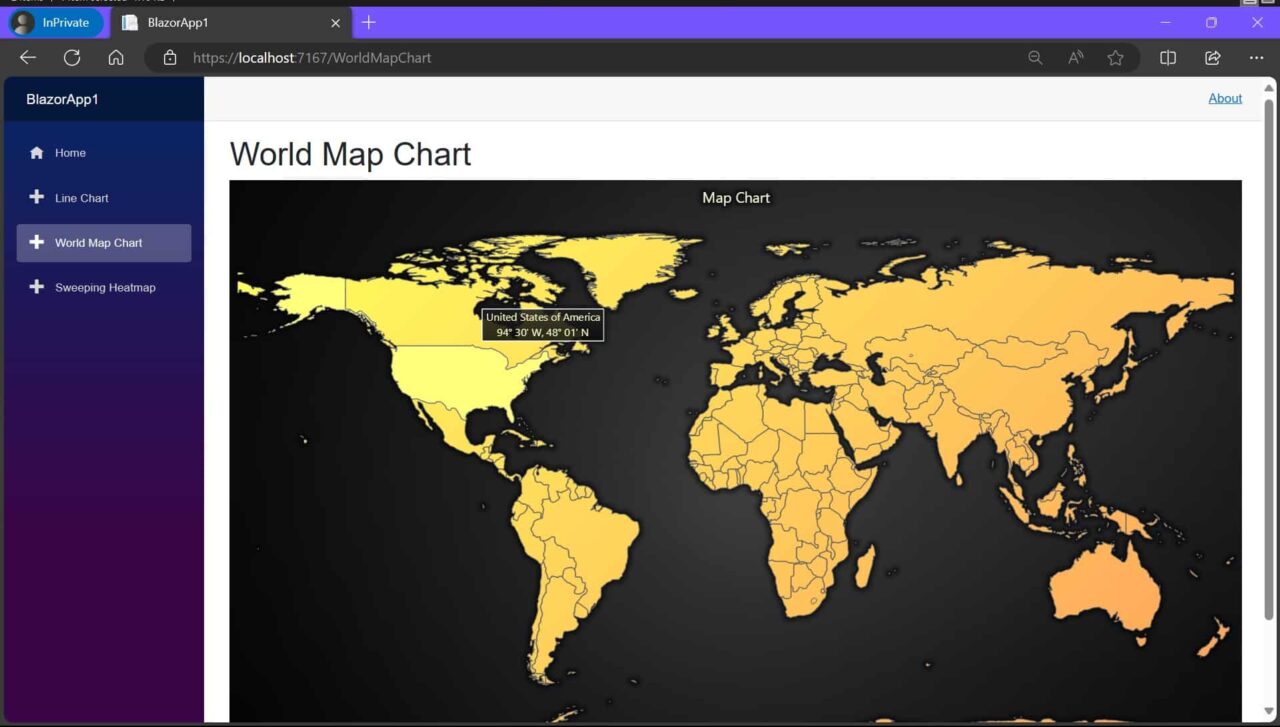Open browser settings ellipsis menu
Screen dimensions: 1280x727
click(x=1256, y=58)
